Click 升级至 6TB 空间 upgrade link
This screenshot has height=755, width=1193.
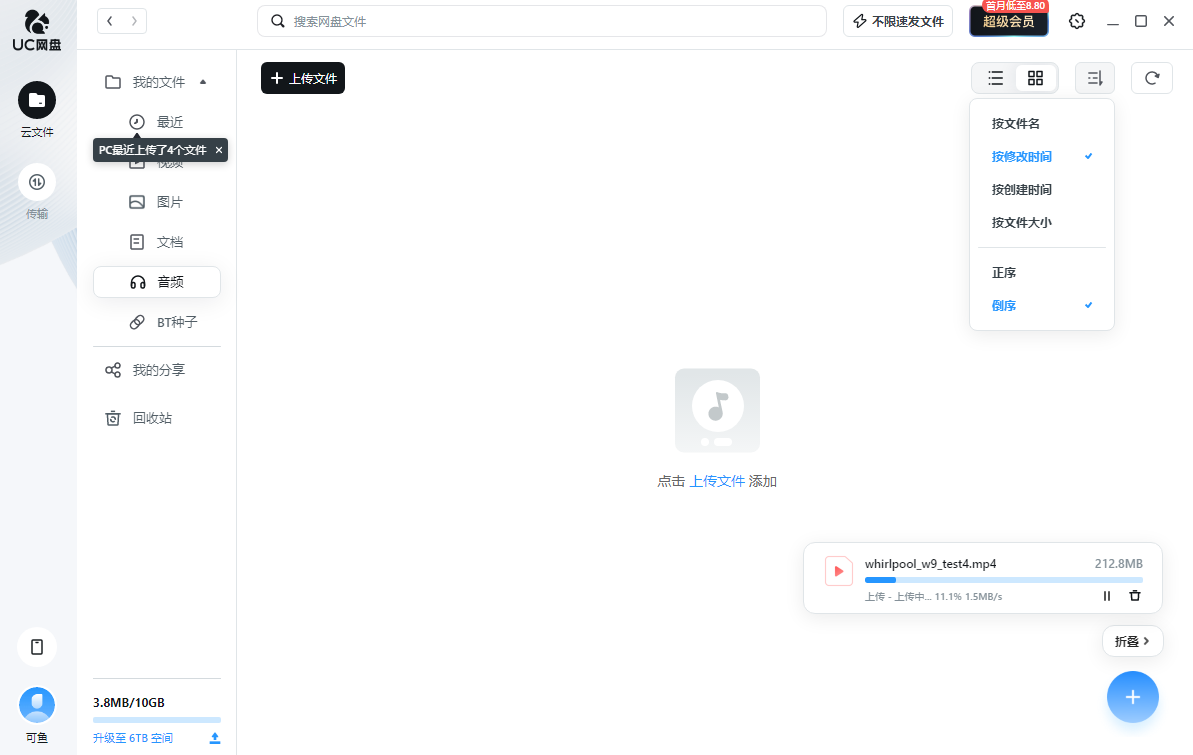coord(132,738)
